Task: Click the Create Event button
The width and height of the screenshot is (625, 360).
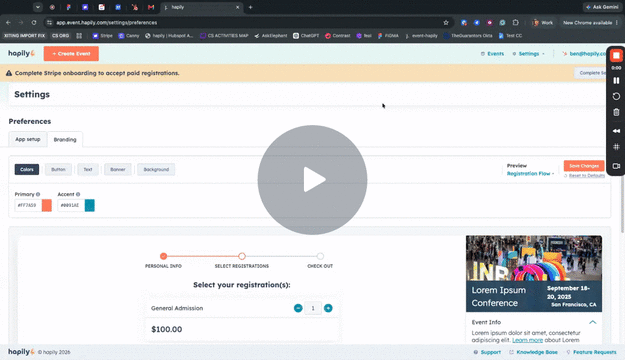Action: 71,54
